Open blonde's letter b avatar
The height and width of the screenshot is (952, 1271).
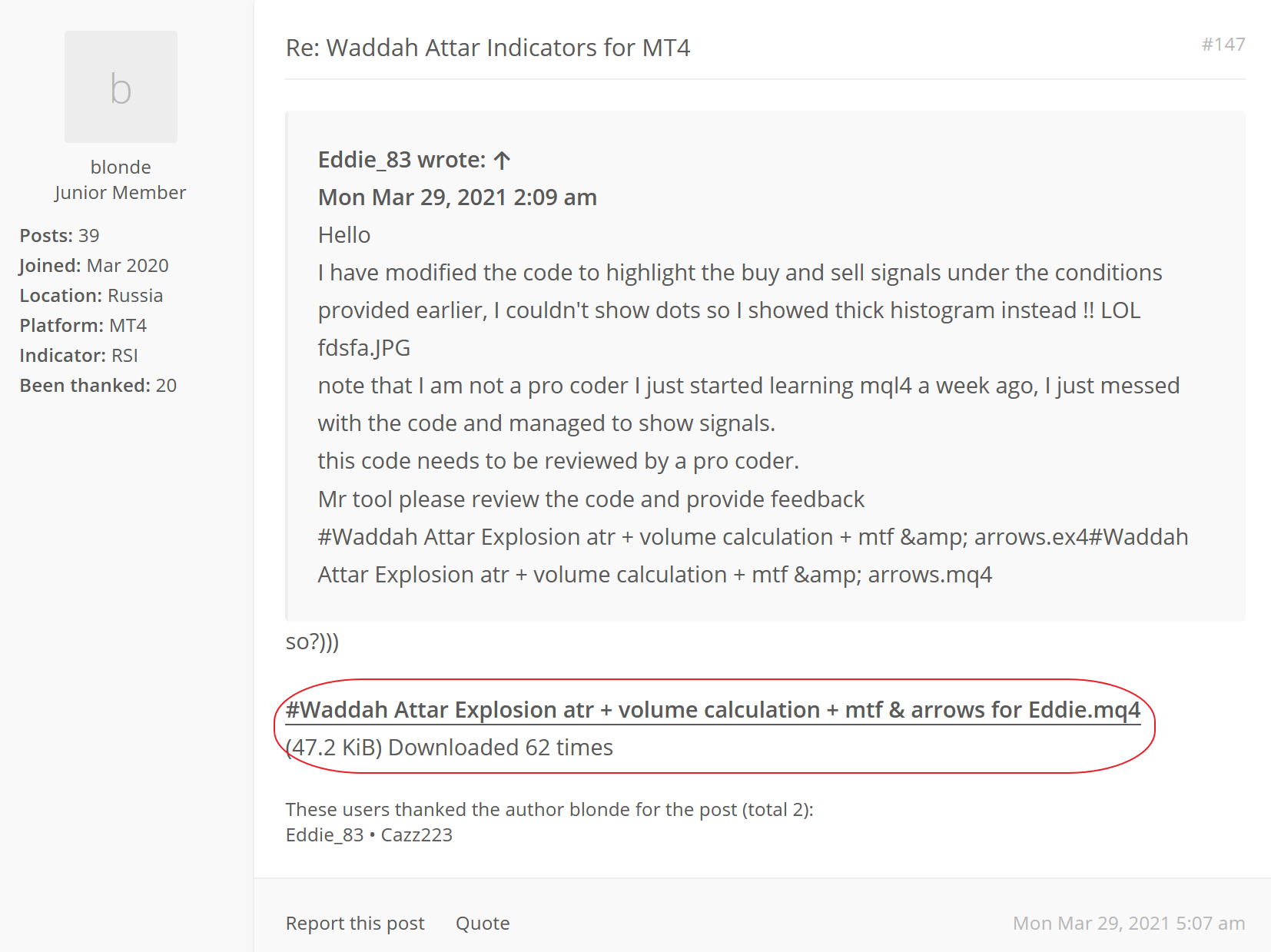tap(121, 87)
